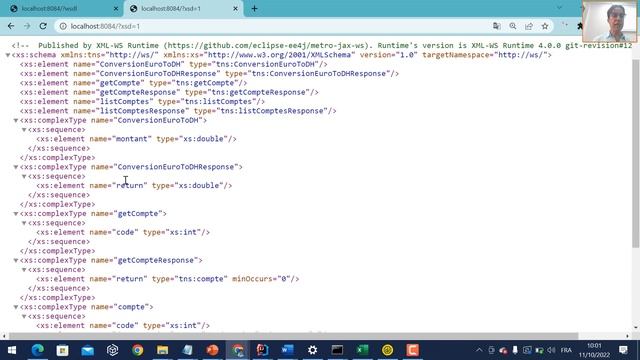Close the localhost:8084/?wsdl tab
This screenshot has height=360, width=640.
point(116,9)
